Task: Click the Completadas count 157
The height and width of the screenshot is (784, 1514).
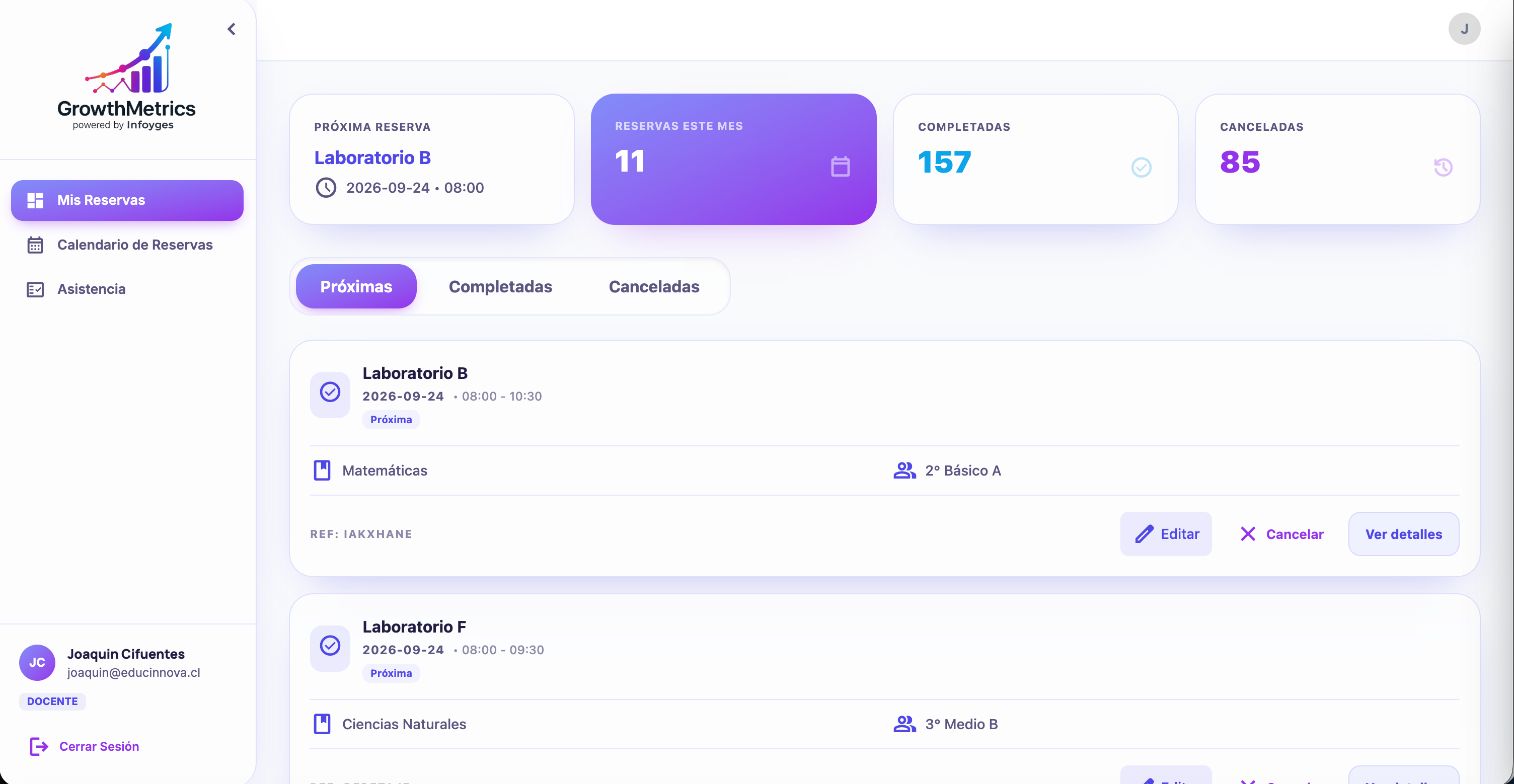Action: pyautogui.click(x=944, y=162)
